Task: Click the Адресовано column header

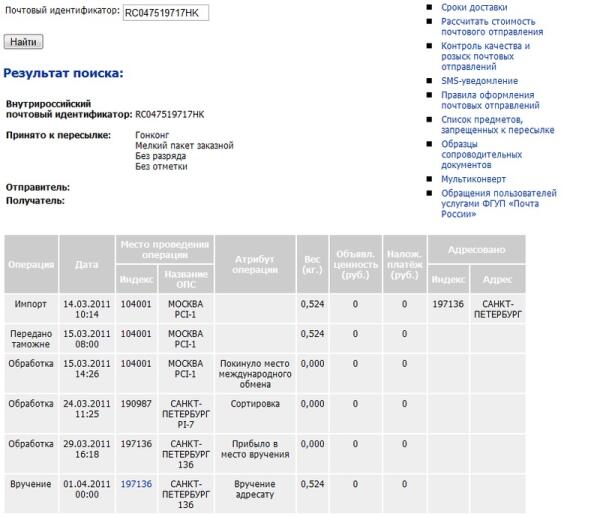Action: [x=476, y=247]
